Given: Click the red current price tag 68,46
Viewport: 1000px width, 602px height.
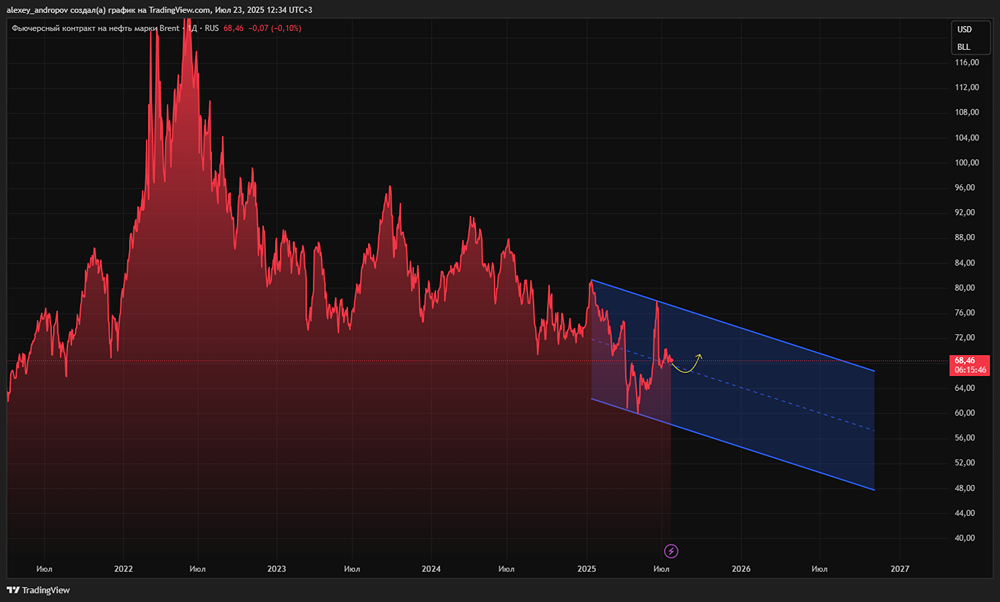Looking at the screenshot, I should click(965, 360).
